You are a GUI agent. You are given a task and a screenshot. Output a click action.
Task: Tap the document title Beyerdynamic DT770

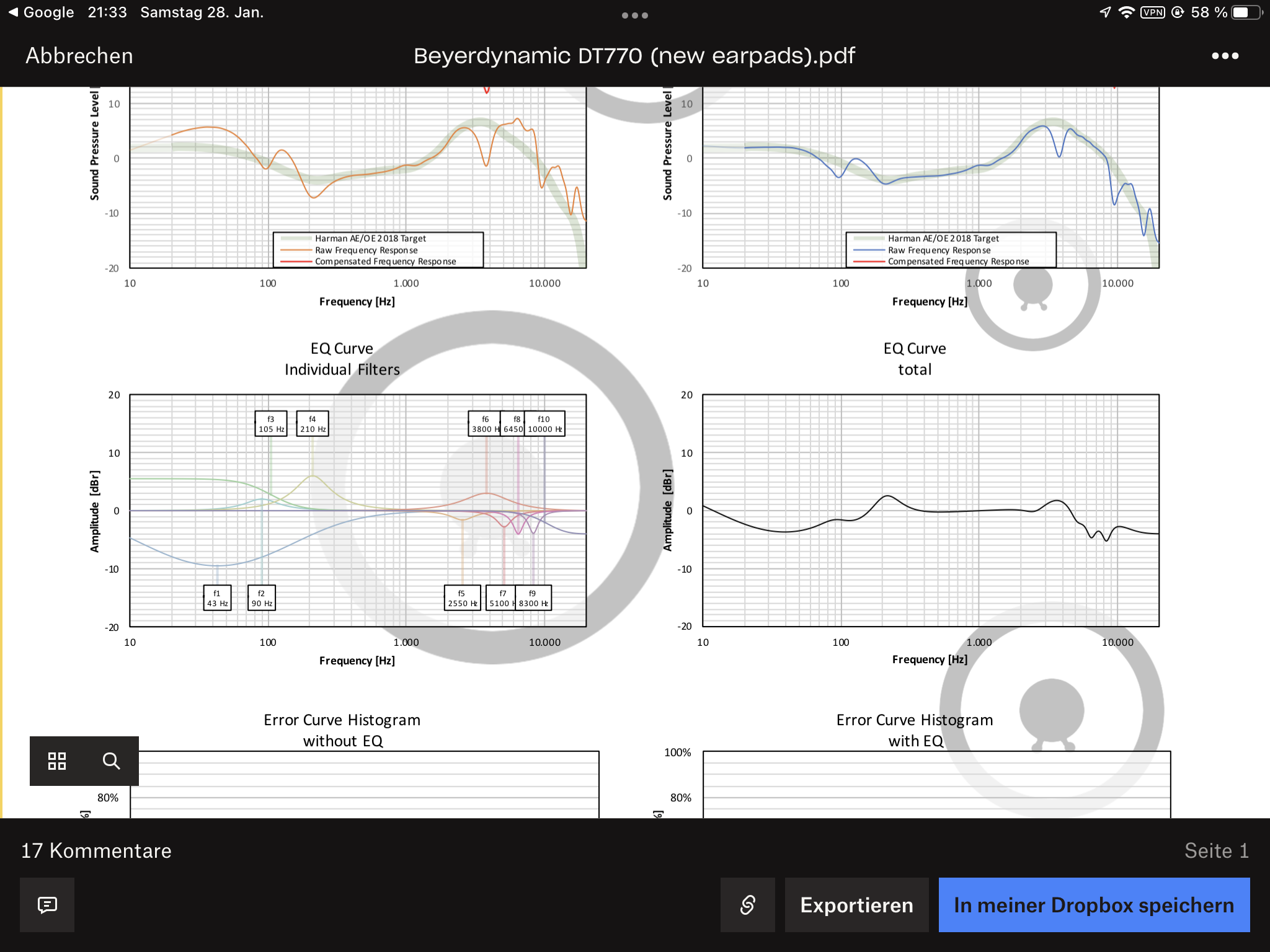pyautogui.click(x=634, y=56)
